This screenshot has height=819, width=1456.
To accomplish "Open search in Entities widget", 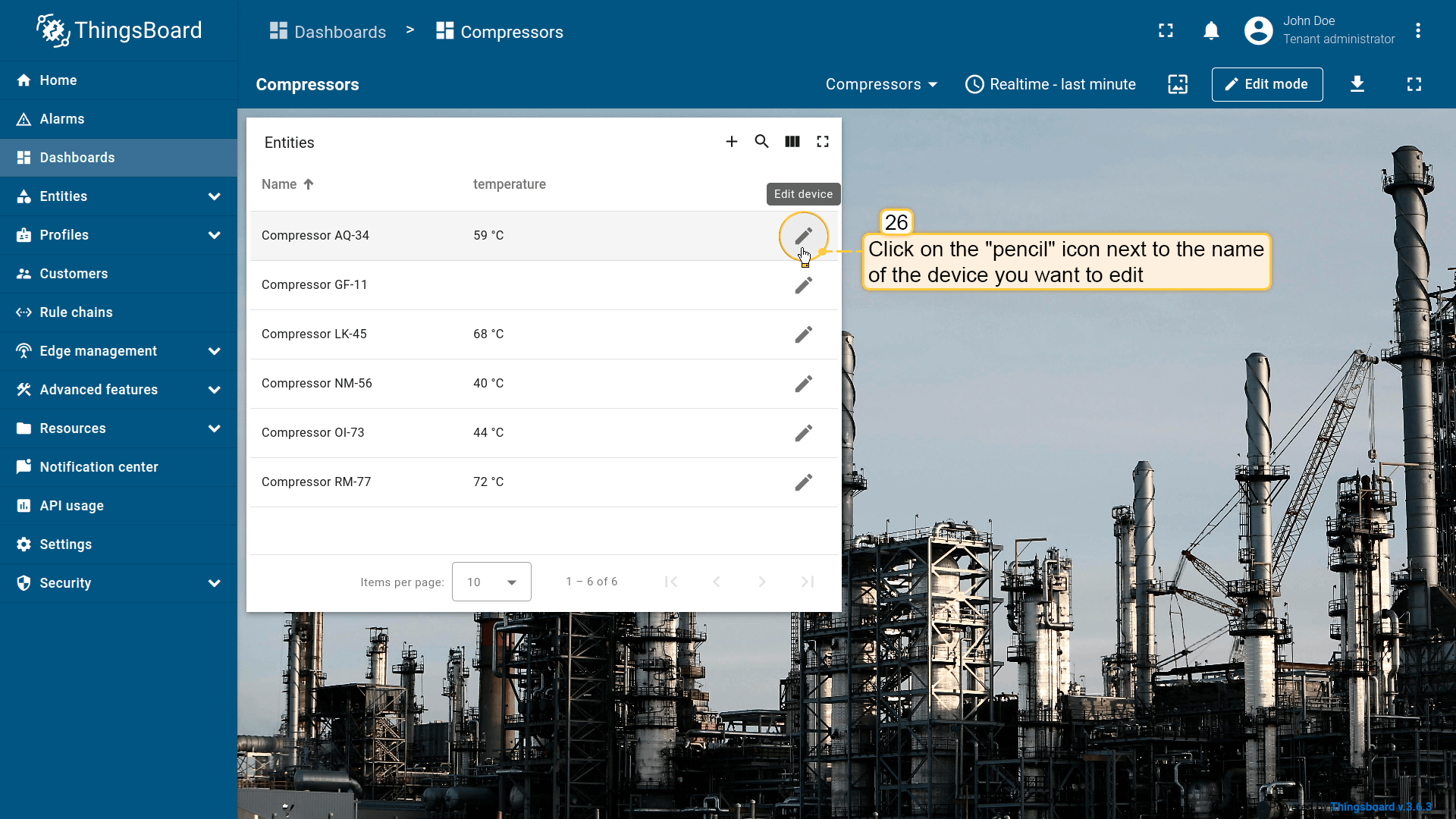I will click(761, 142).
